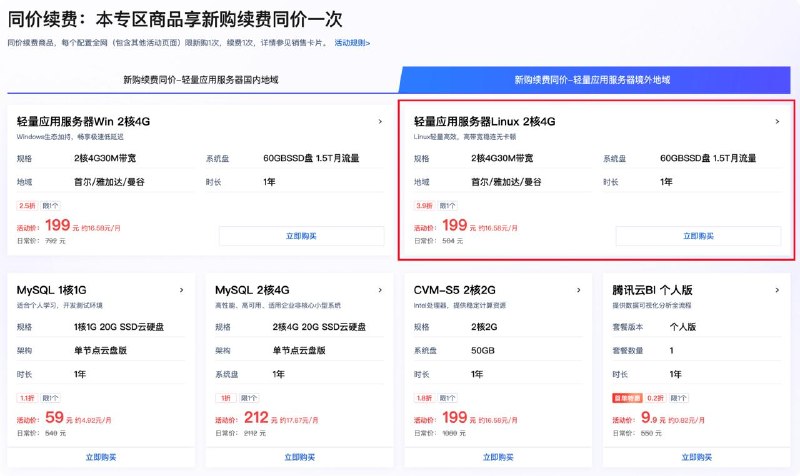
Task: Switch to 轻量应用服务器国内地域 tab
Action: [201, 80]
